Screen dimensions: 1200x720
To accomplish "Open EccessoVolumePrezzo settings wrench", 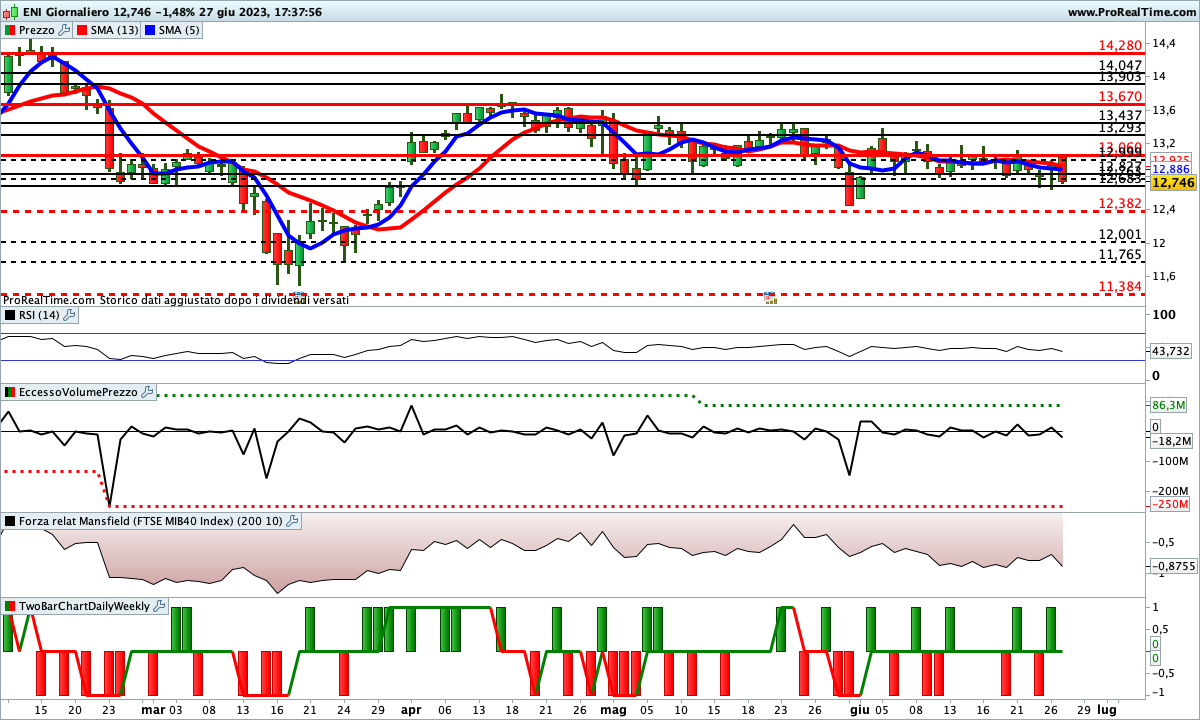I will point(147,392).
